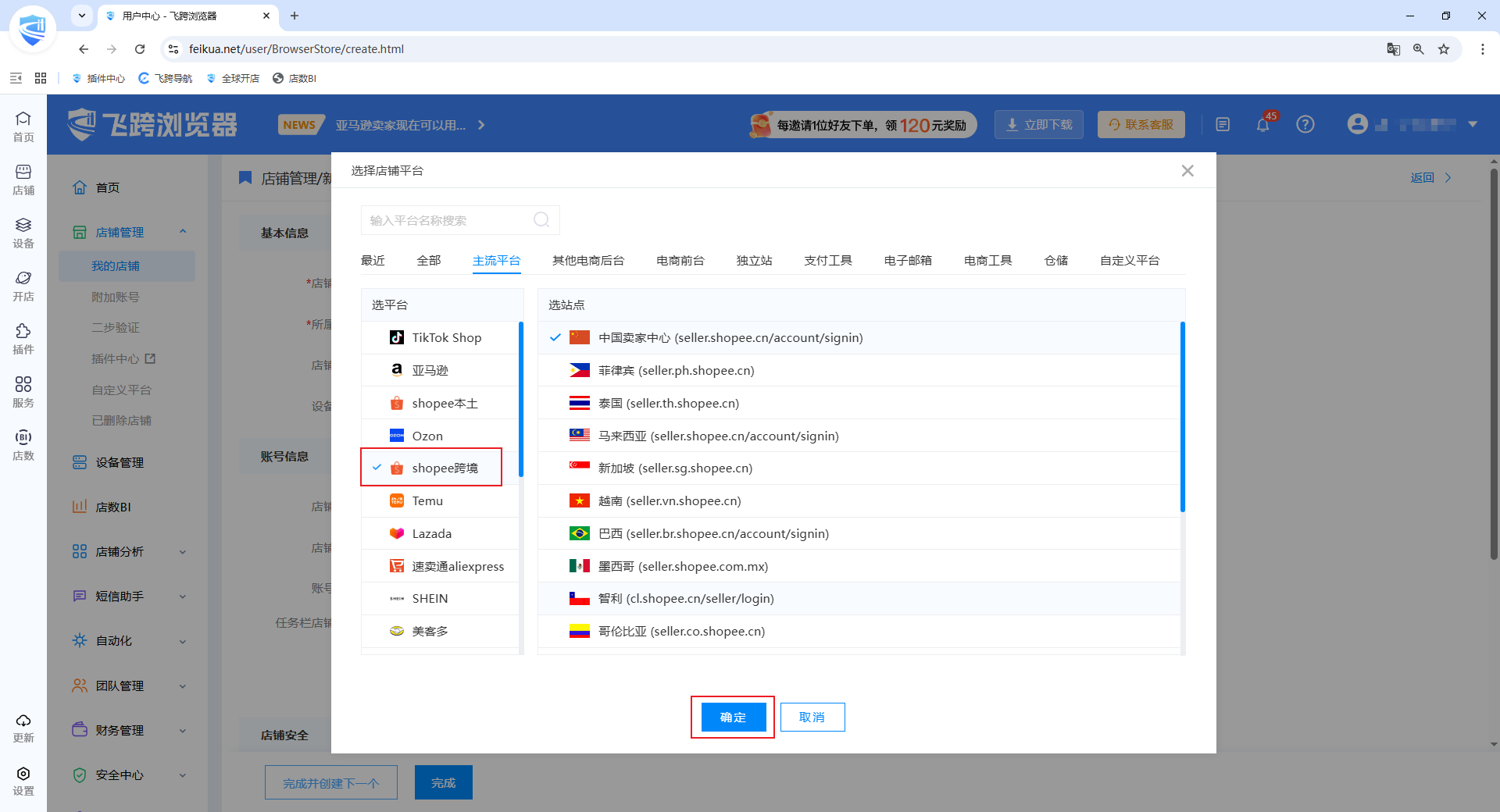Choose the 新加坡 (seller.sg.shopee.cn) site
The image size is (1500, 812).
859,468
